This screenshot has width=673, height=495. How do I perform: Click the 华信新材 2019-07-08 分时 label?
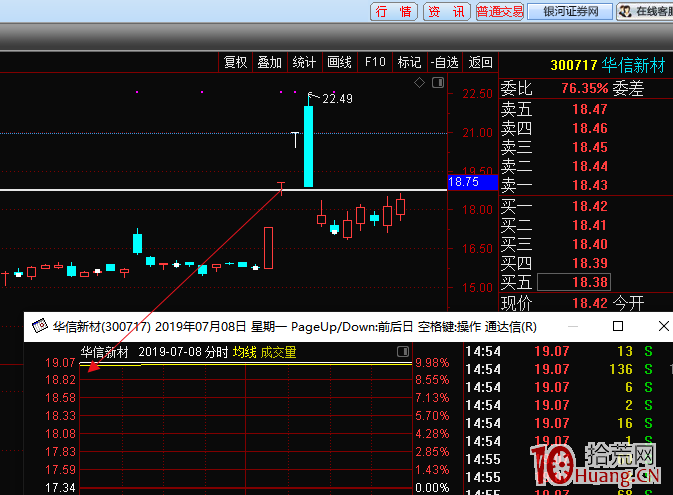click(155, 352)
